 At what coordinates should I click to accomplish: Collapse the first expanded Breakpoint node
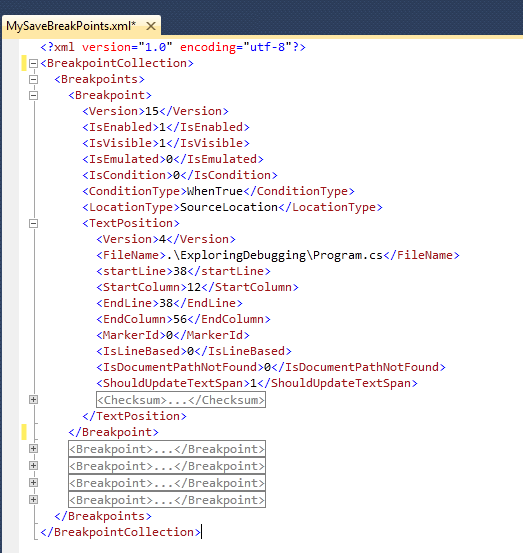click(34, 95)
